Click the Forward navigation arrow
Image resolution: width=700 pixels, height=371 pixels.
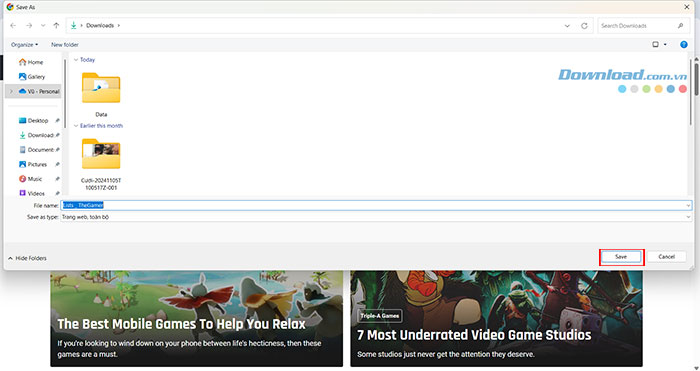click(29, 26)
